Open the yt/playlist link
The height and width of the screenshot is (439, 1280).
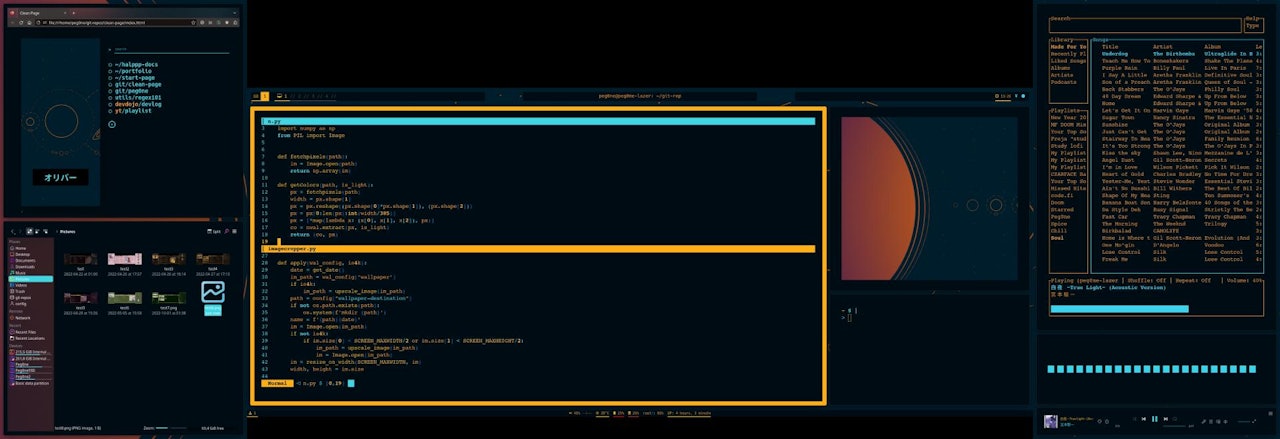tap(133, 111)
